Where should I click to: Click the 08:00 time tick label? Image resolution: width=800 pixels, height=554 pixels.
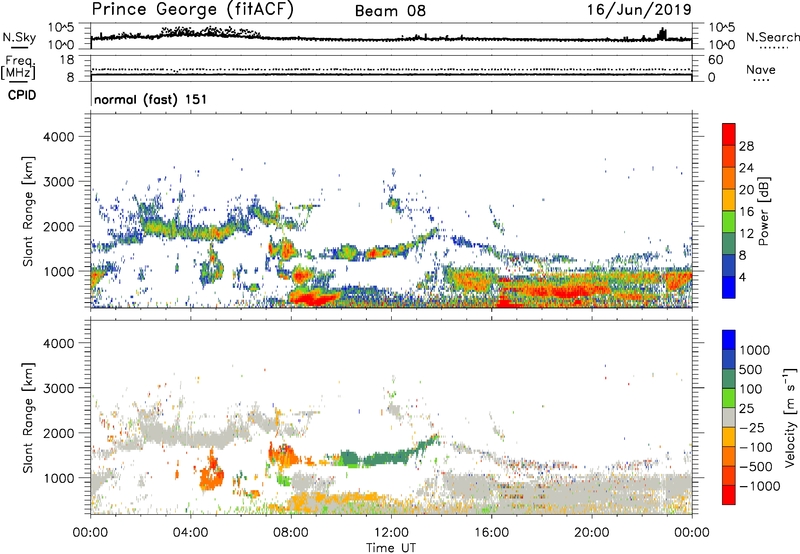tap(291, 533)
